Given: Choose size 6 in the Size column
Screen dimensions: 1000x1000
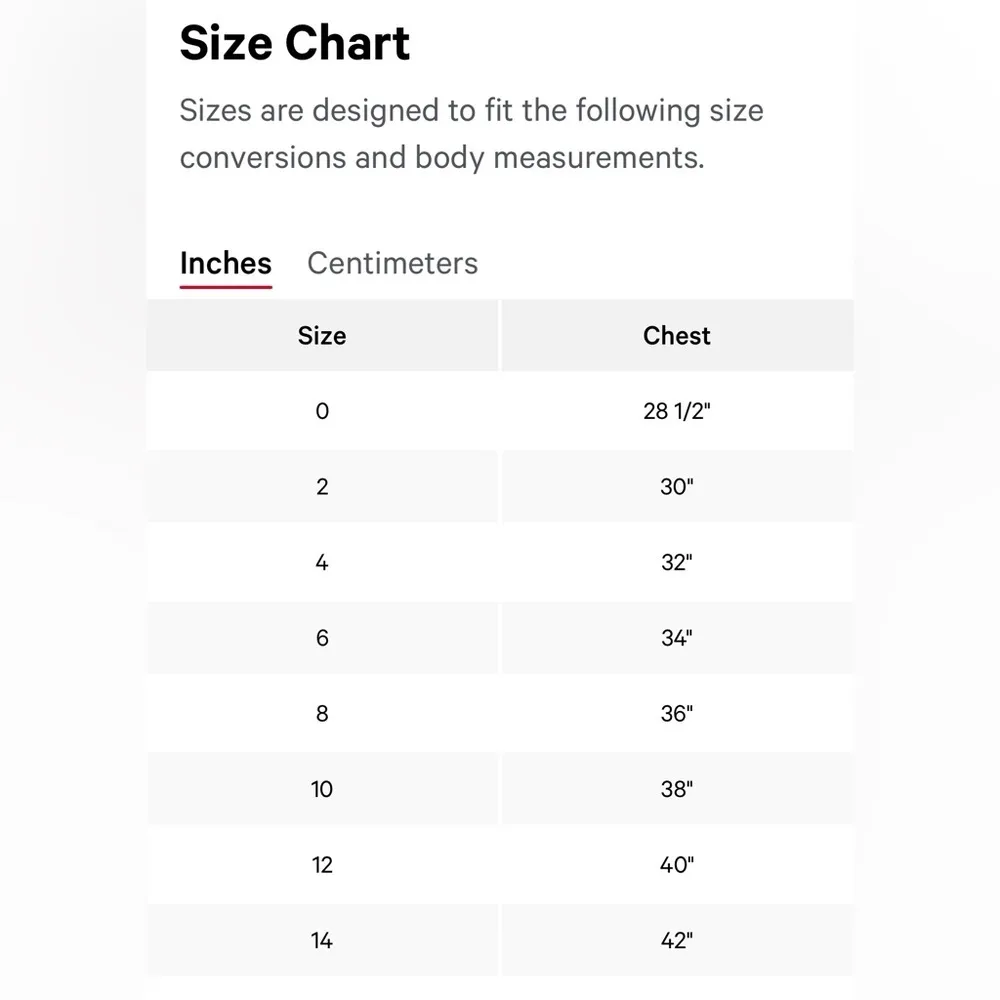Looking at the screenshot, I should [322, 638].
